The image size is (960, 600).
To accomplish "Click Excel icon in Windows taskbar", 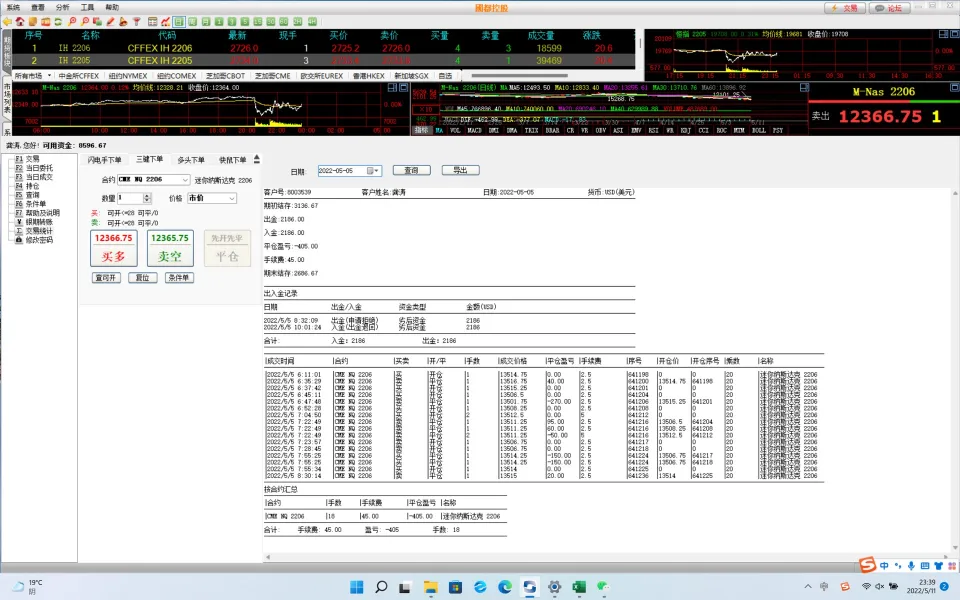I will click(577, 586).
